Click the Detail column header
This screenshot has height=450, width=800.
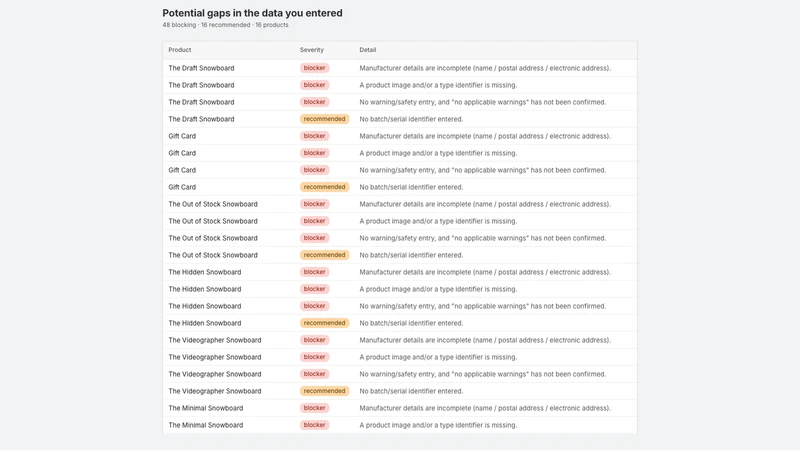[x=367, y=50]
